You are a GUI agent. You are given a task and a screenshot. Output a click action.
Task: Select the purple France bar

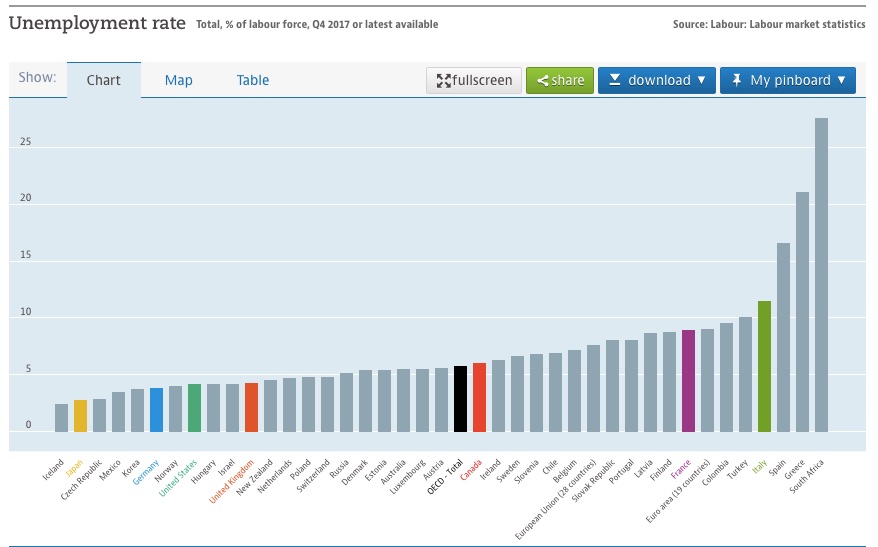click(688, 381)
